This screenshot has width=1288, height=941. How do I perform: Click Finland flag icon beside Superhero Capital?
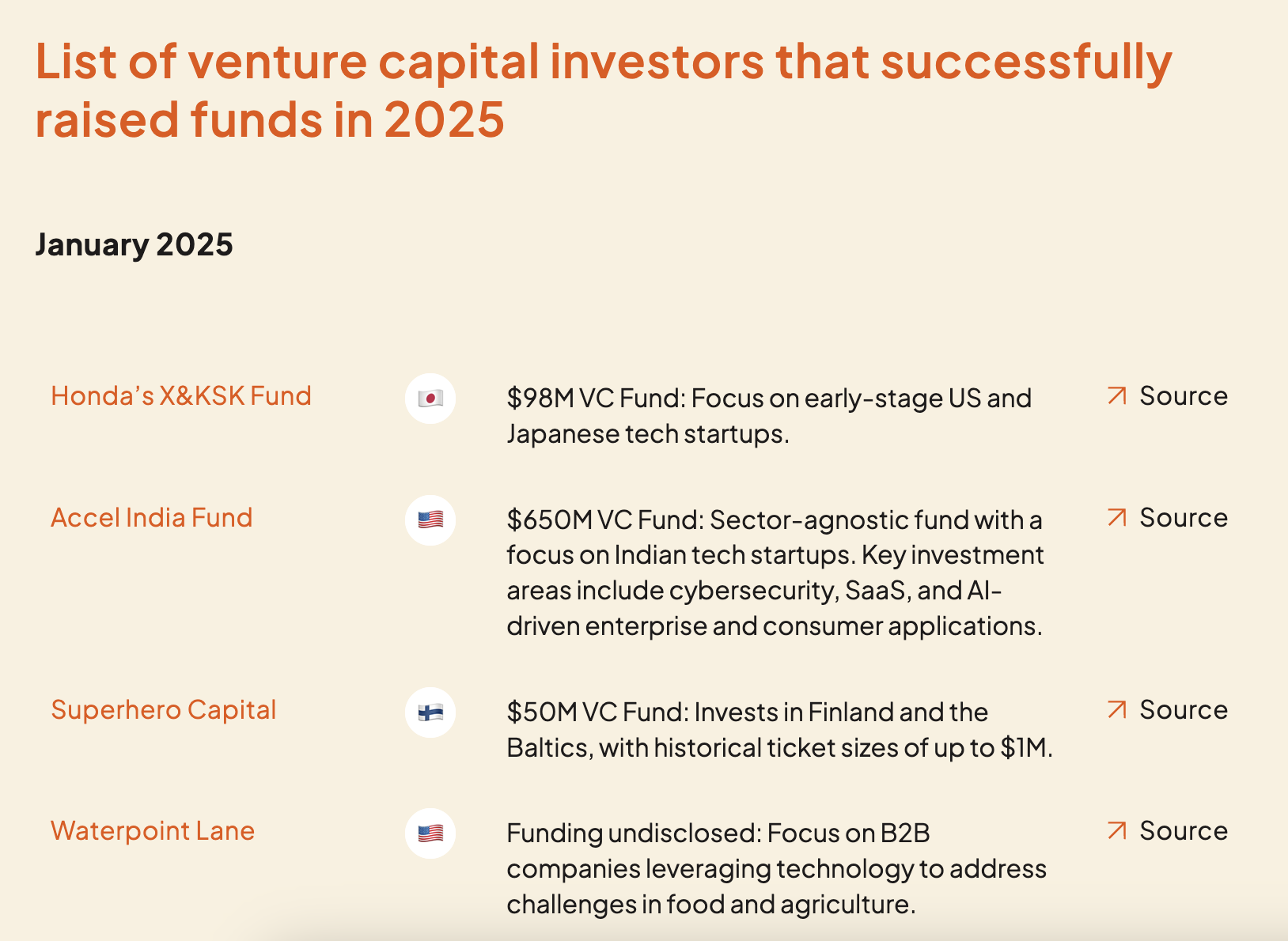pyautogui.click(x=430, y=712)
